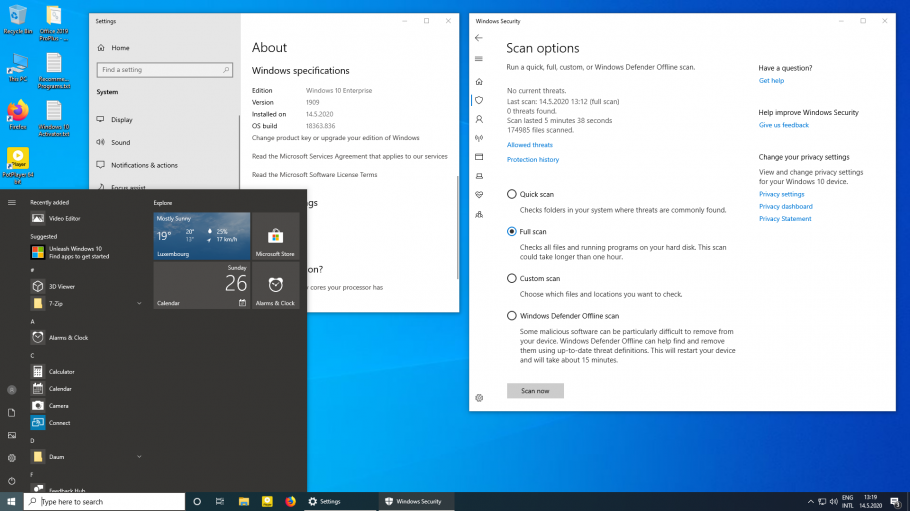Select the Custom scan option
The height and width of the screenshot is (511, 910).
tap(512, 278)
